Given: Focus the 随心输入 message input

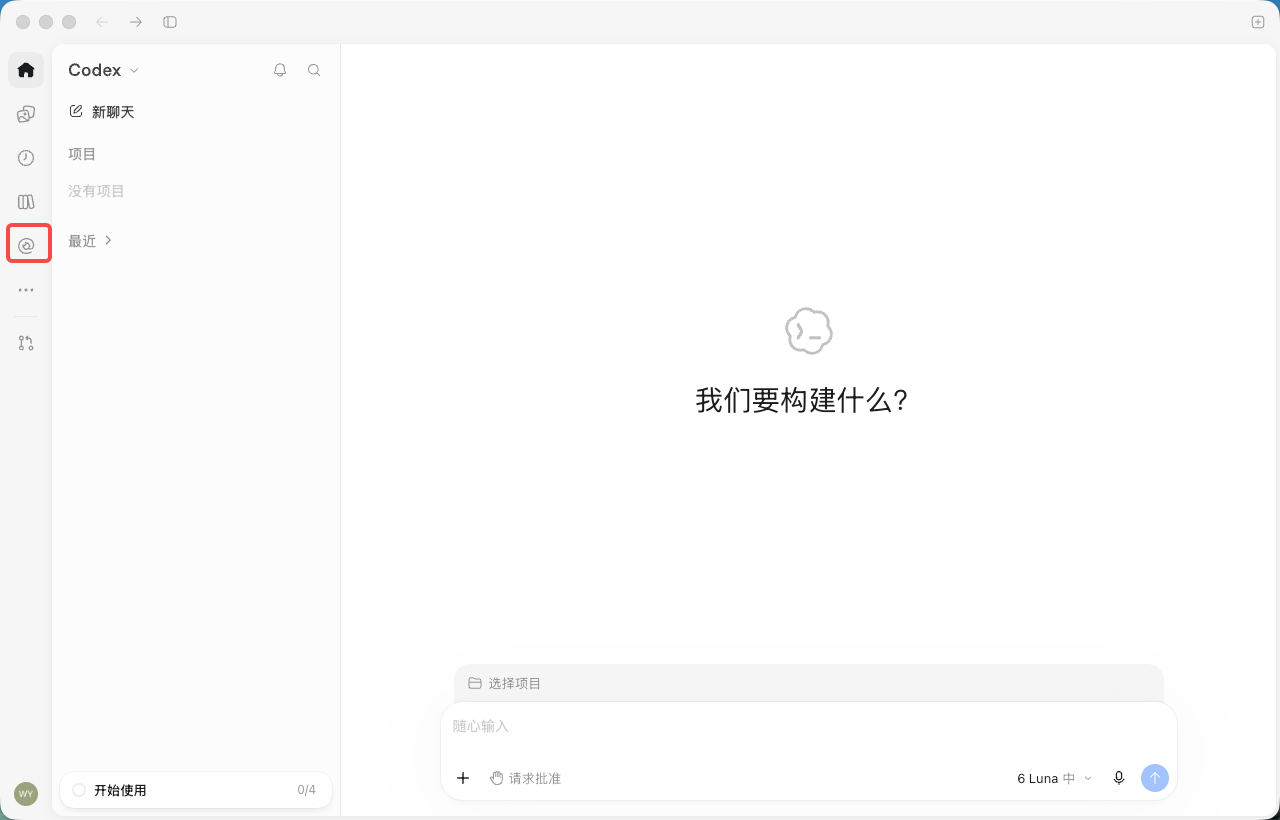Looking at the screenshot, I should point(808,726).
